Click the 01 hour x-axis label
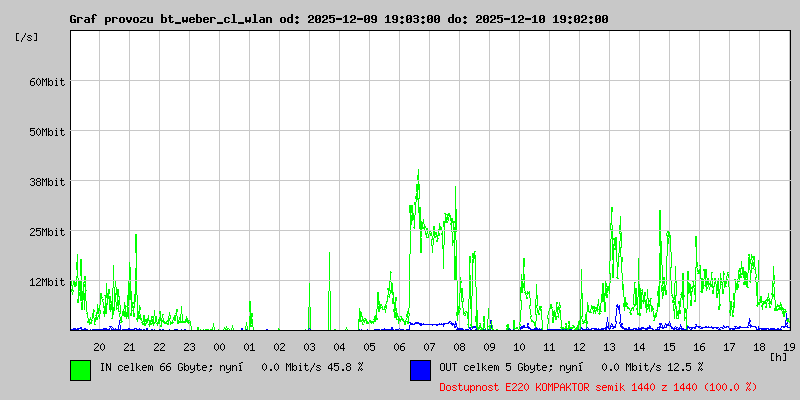The height and width of the screenshot is (400, 800). coord(249,347)
